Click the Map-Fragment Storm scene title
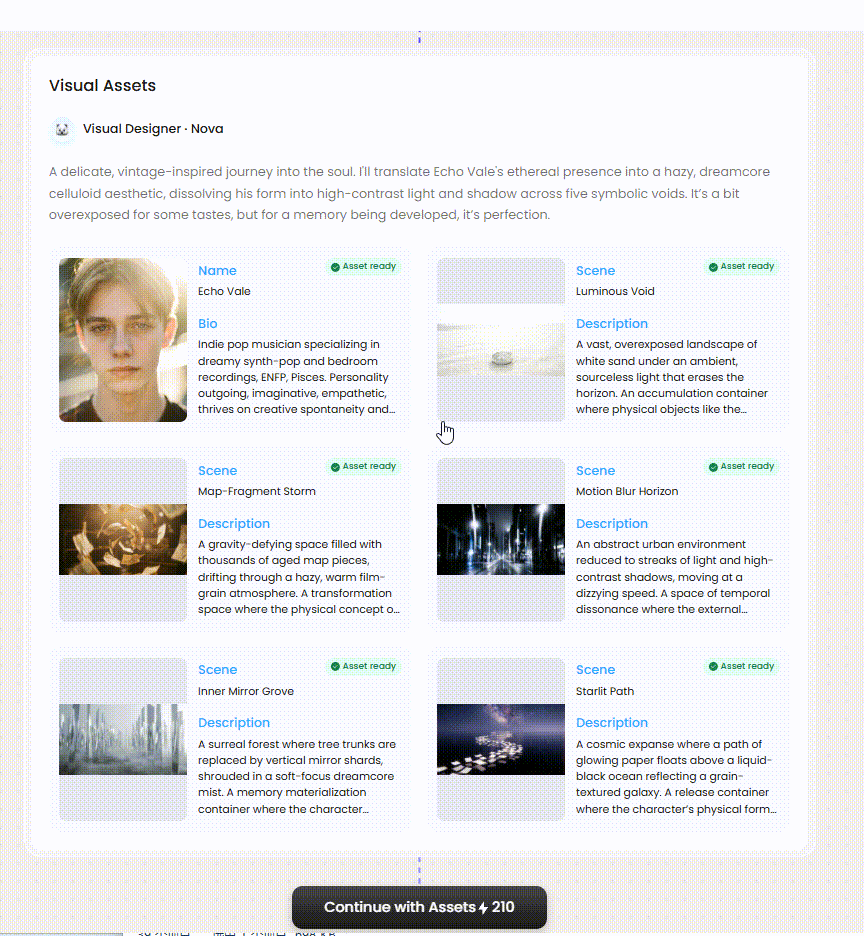The image size is (864, 936). (257, 491)
